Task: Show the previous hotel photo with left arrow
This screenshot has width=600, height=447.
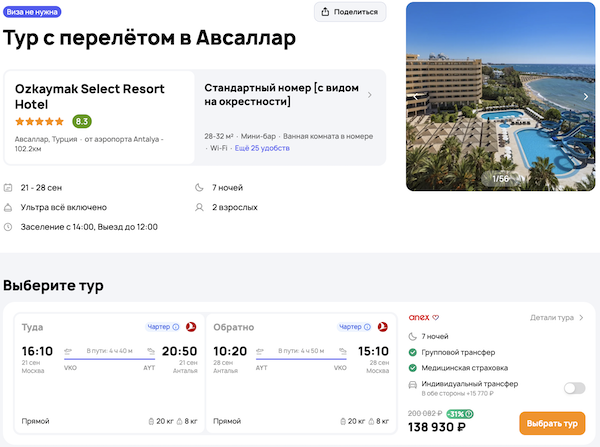Action: coord(419,97)
